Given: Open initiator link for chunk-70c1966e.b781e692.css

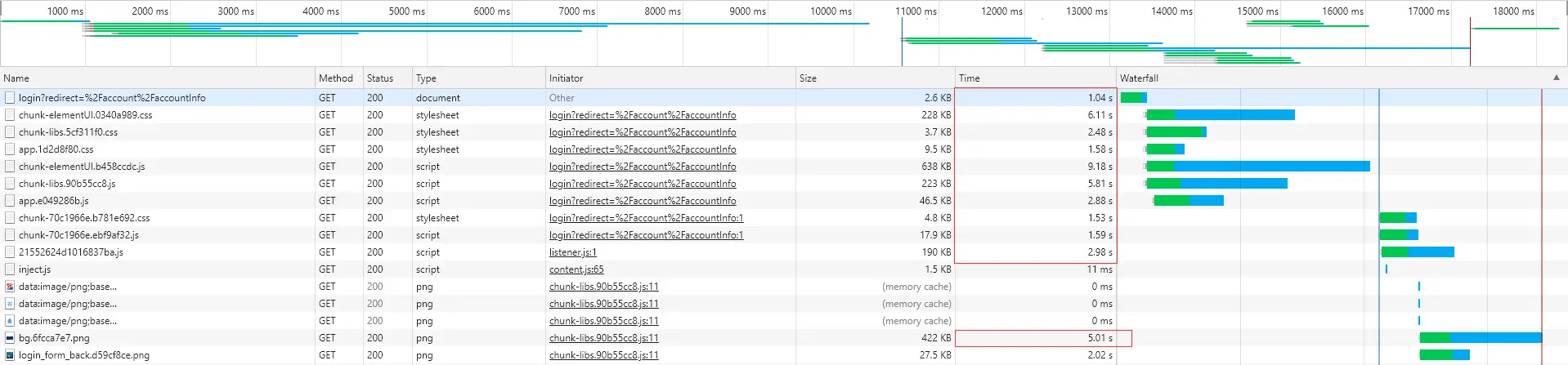Looking at the screenshot, I should click(646, 218).
